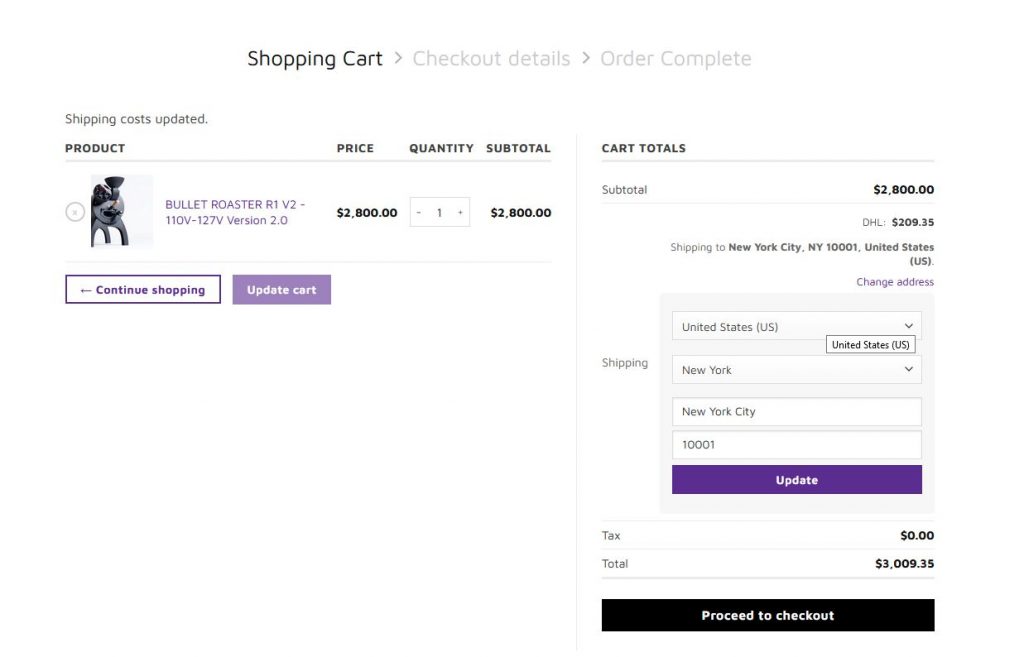The height and width of the screenshot is (657, 1024).
Task: Click the United States (US) tooltip
Action: pos(870,345)
